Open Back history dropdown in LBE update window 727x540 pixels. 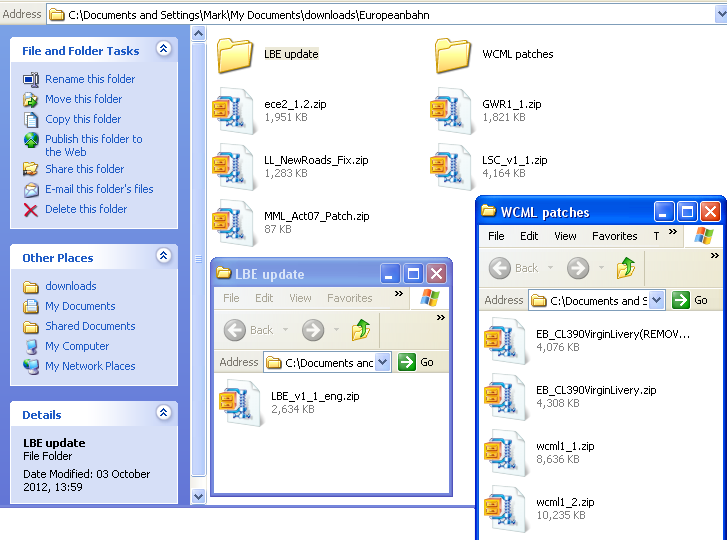click(x=286, y=330)
